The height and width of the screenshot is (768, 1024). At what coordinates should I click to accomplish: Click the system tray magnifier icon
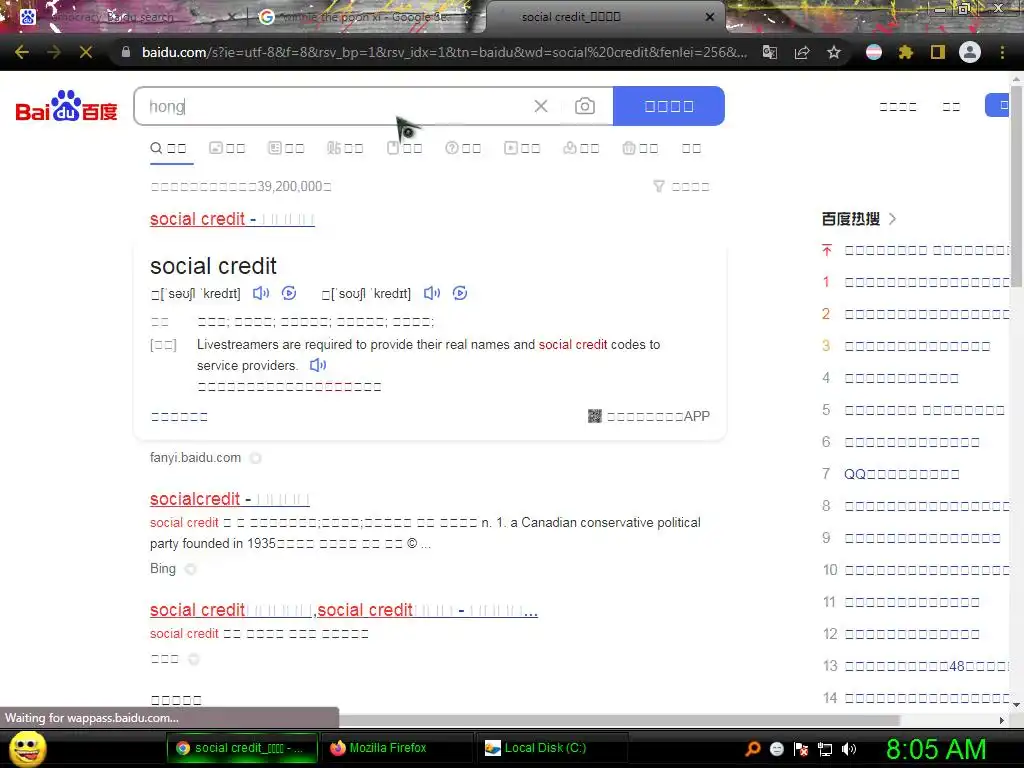(752, 749)
